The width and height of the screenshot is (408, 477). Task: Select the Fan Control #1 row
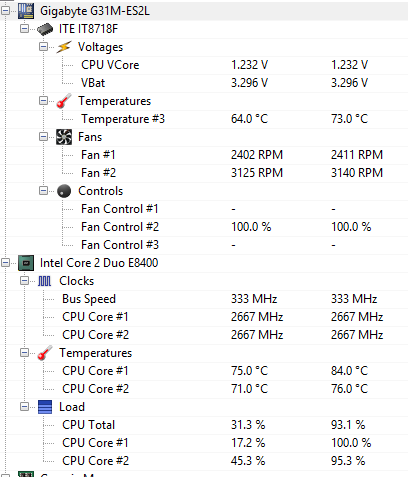point(204,209)
